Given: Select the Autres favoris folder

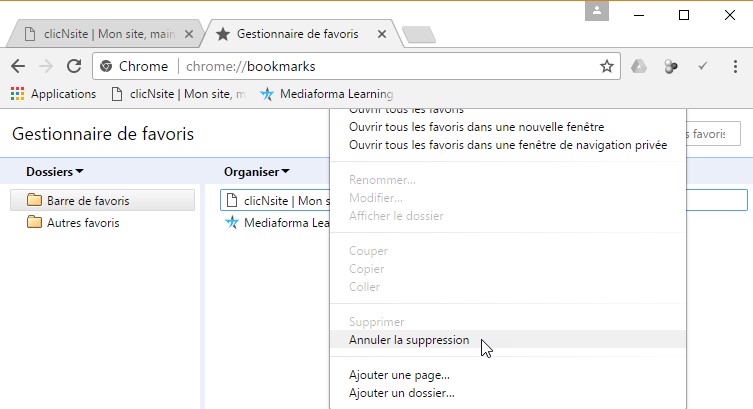Looking at the screenshot, I should (x=82, y=223).
